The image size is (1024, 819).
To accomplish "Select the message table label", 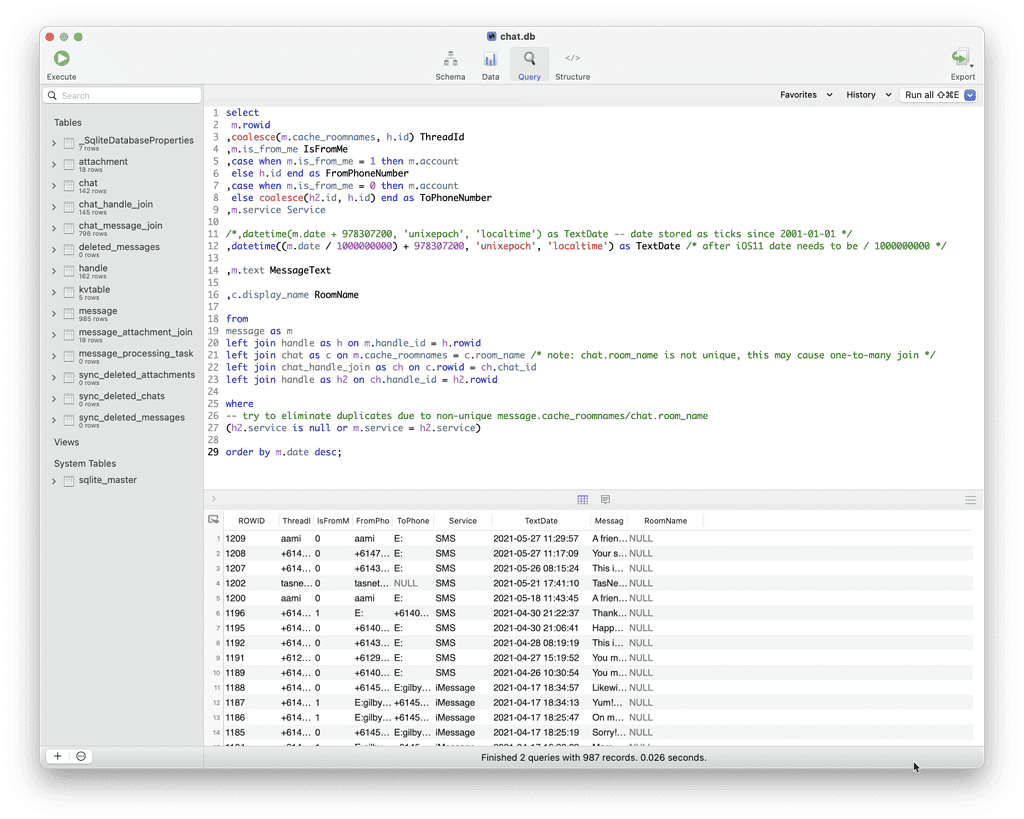I will point(98,311).
